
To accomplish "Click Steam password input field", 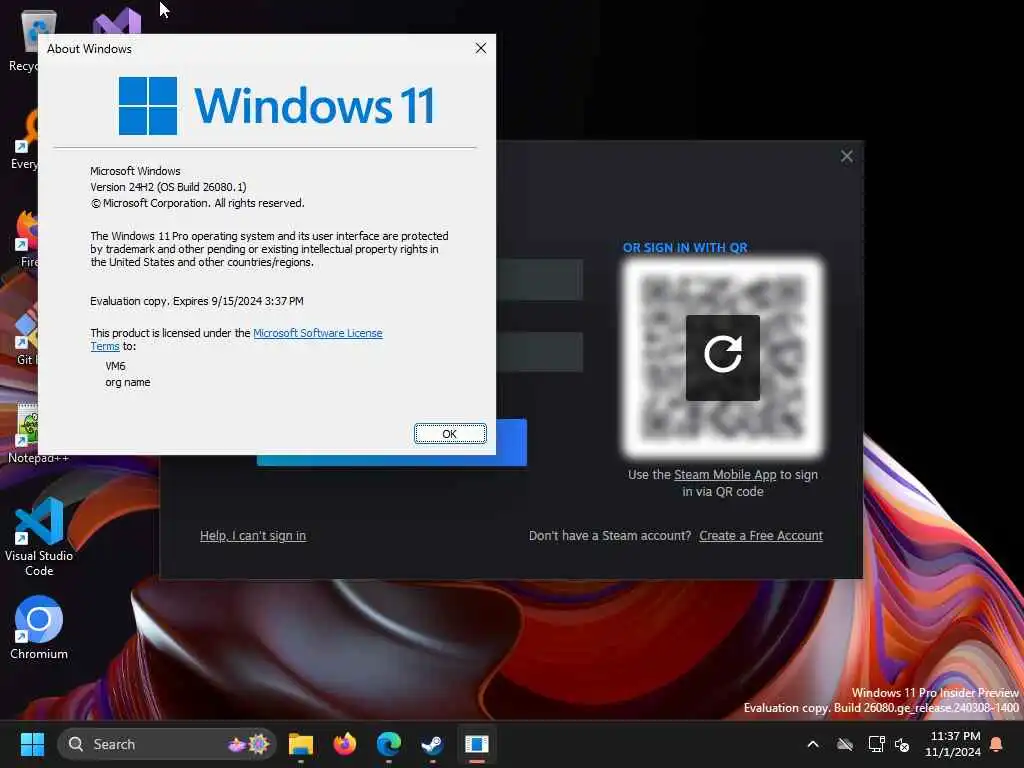I will coord(539,352).
